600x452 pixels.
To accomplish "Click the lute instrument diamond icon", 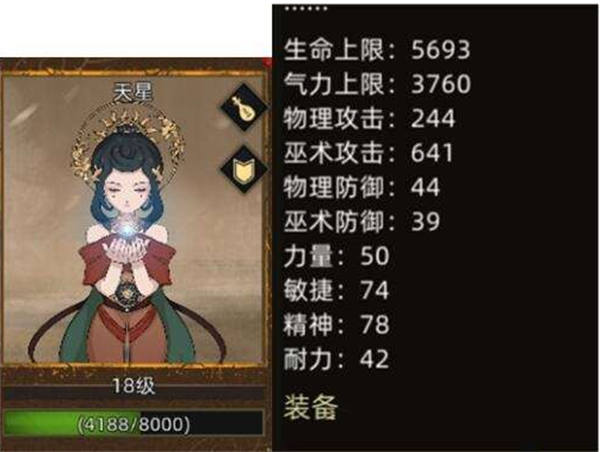I will [244, 108].
